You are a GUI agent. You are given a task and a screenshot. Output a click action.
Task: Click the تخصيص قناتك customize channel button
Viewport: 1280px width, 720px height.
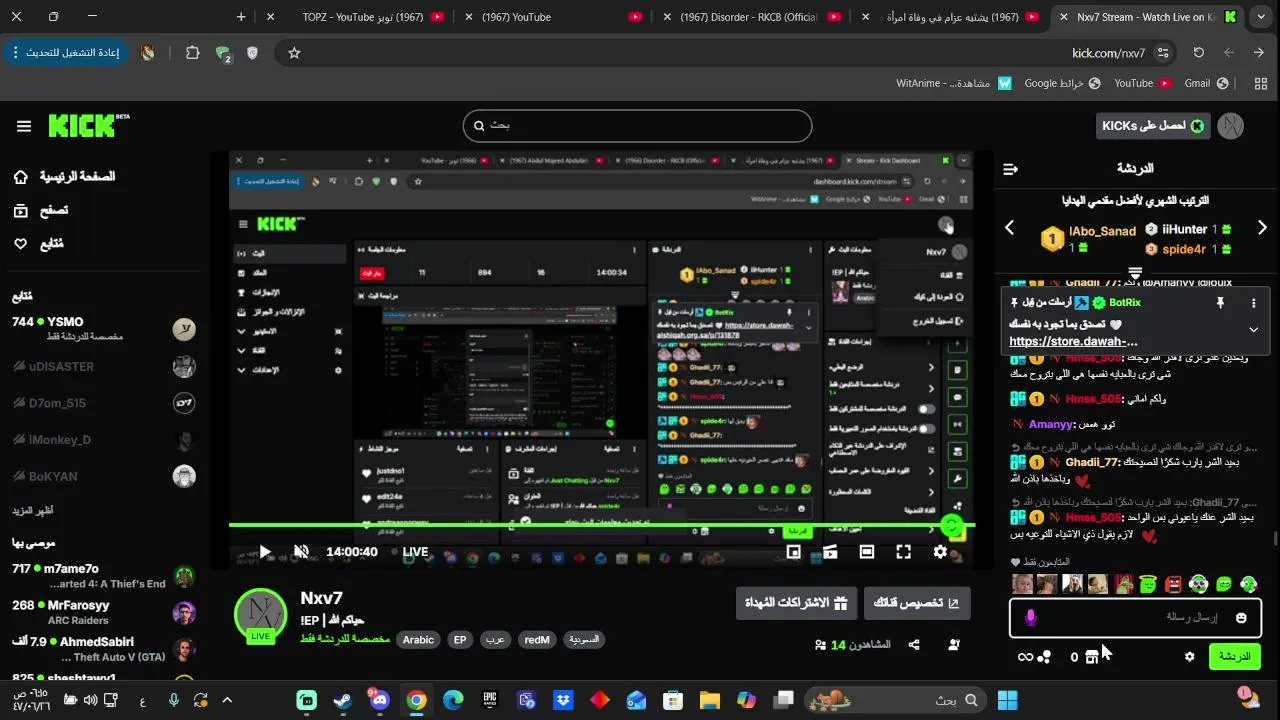[x=916, y=603]
